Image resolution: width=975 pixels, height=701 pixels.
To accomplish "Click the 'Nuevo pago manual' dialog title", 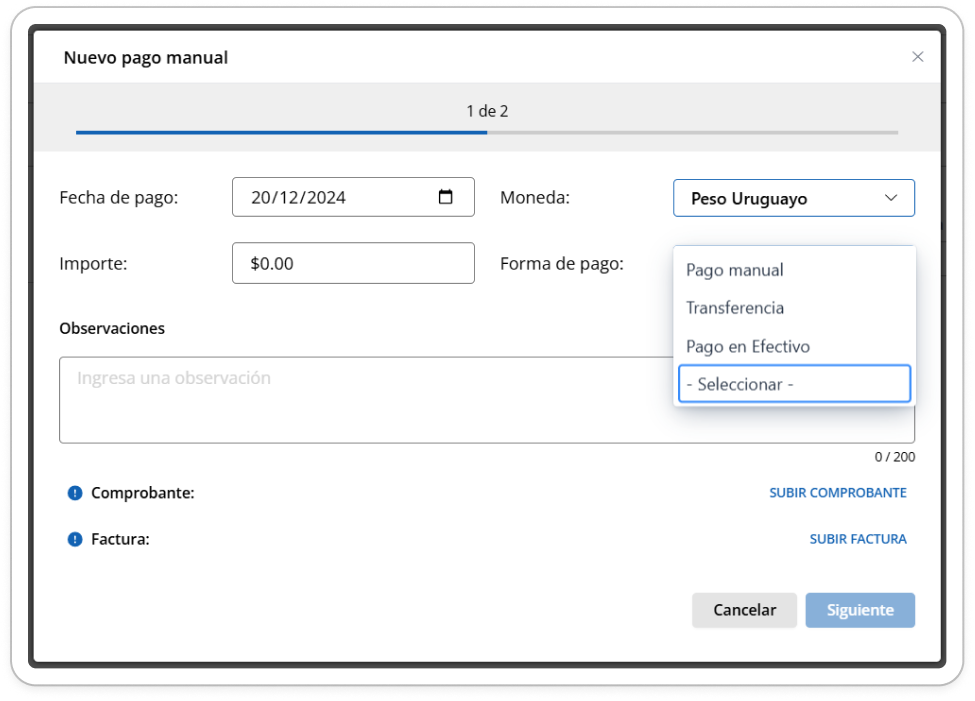I will click(x=146, y=57).
